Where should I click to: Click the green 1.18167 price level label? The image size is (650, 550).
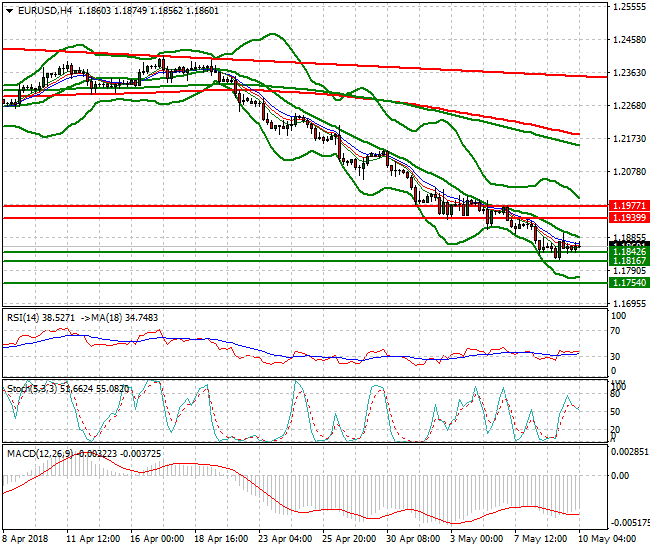point(628,260)
